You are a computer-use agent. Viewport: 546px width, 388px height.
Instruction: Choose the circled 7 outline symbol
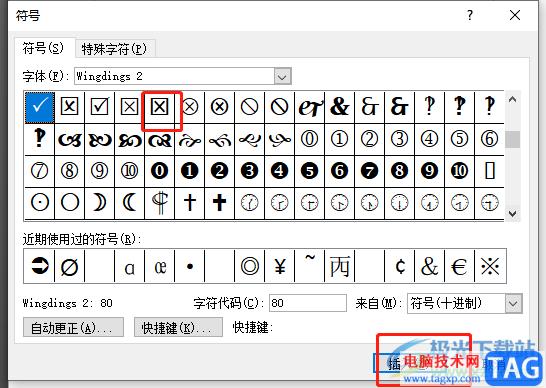[40, 171]
